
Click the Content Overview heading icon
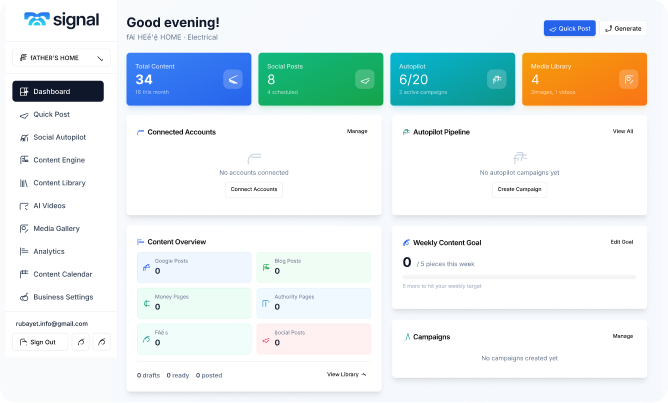pyautogui.click(x=140, y=242)
